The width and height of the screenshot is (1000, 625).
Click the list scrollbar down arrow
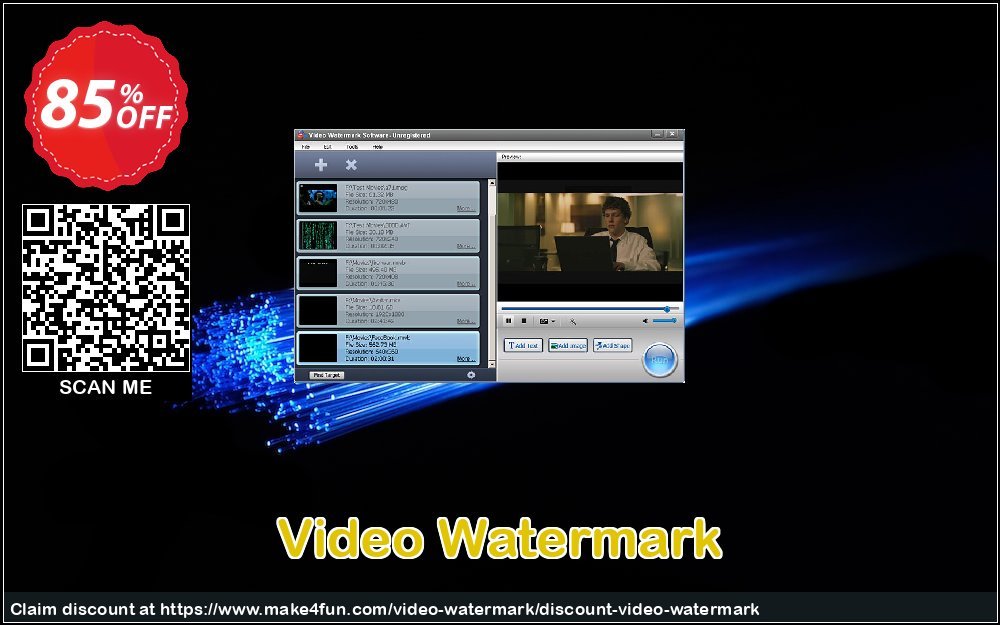pyautogui.click(x=492, y=364)
